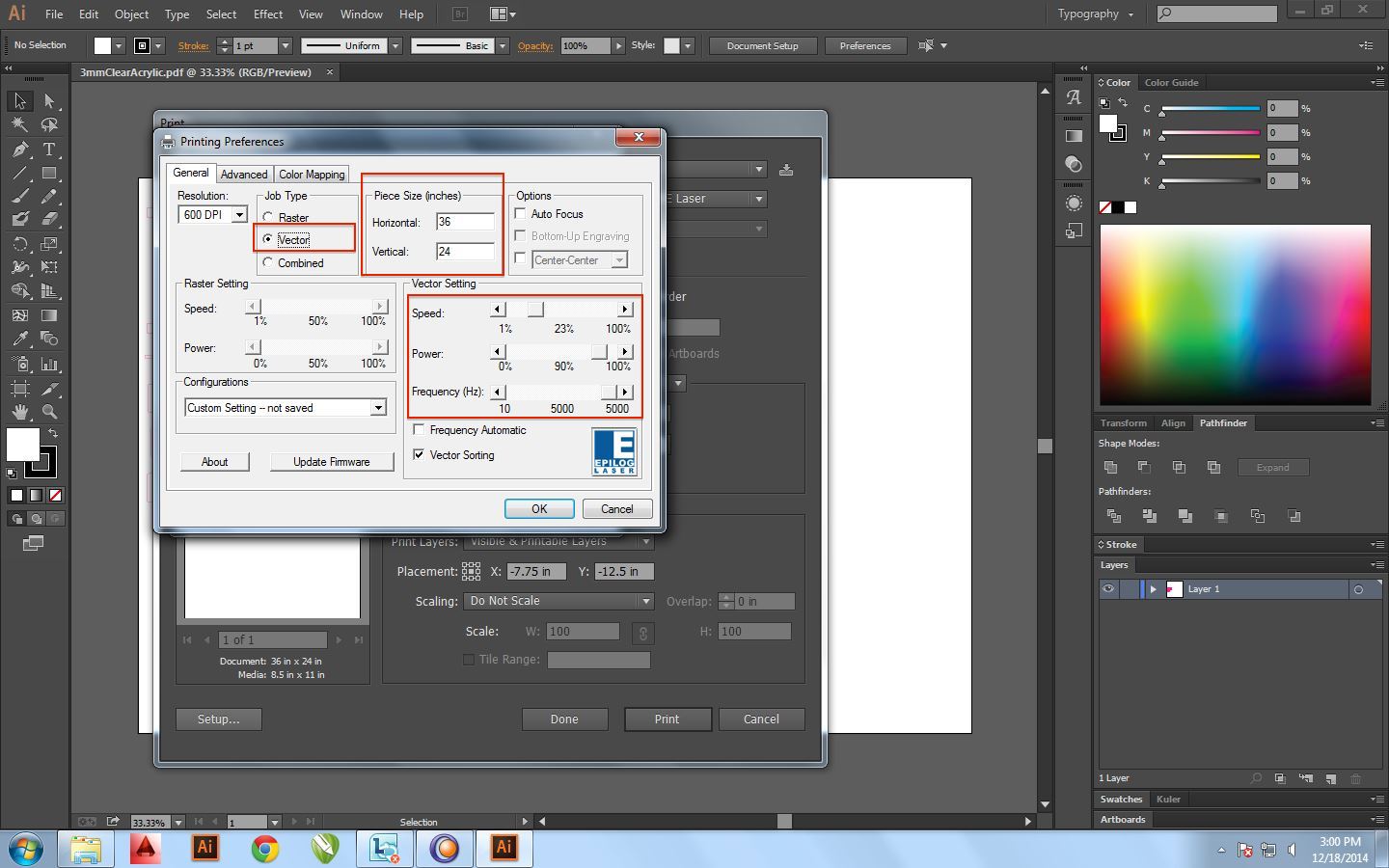1389x868 pixels.
Task: Open the zoom level 33.33% dropdown
Action: [177, 823]
